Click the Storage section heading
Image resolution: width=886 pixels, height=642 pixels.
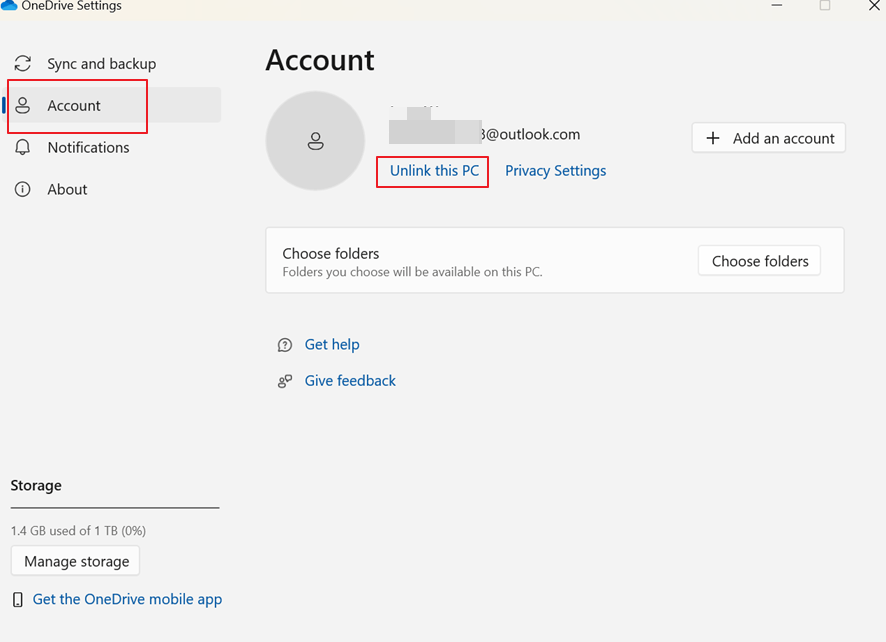[x=36, y=486]
